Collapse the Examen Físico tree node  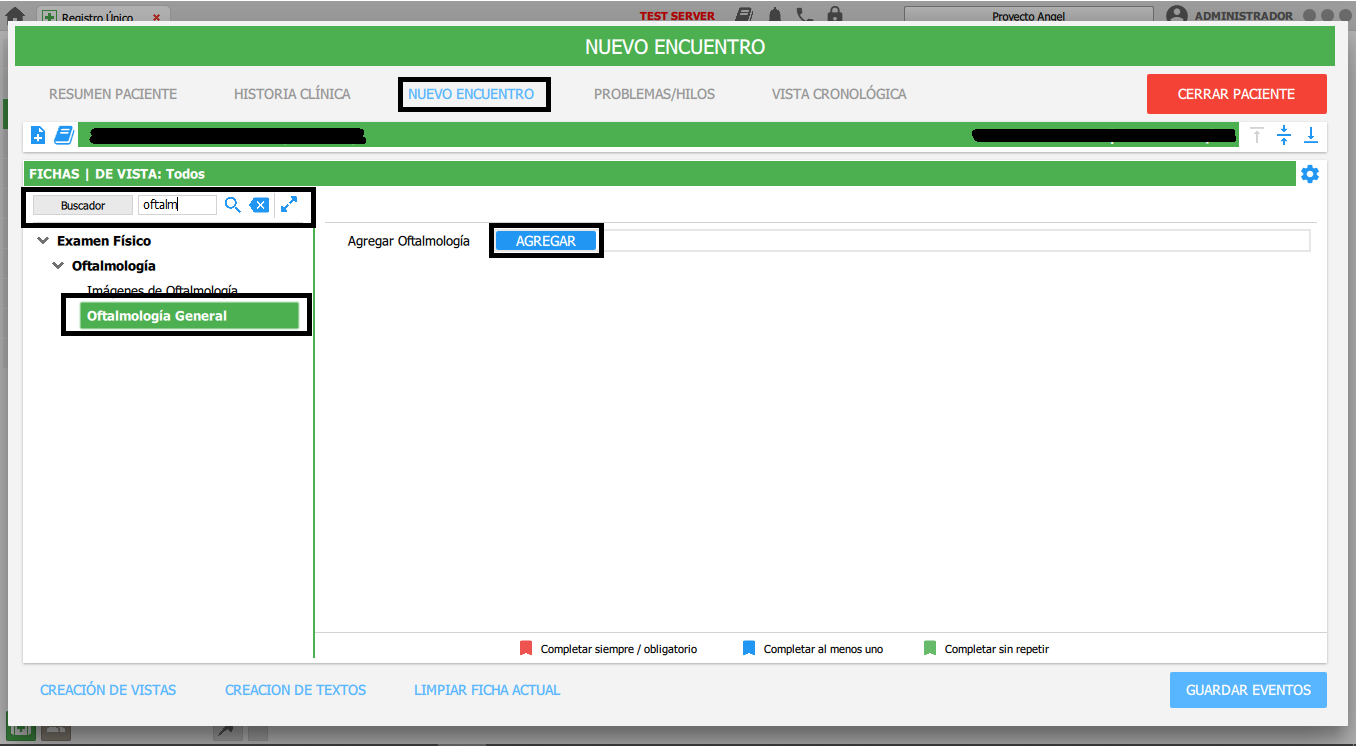(43, 241)
